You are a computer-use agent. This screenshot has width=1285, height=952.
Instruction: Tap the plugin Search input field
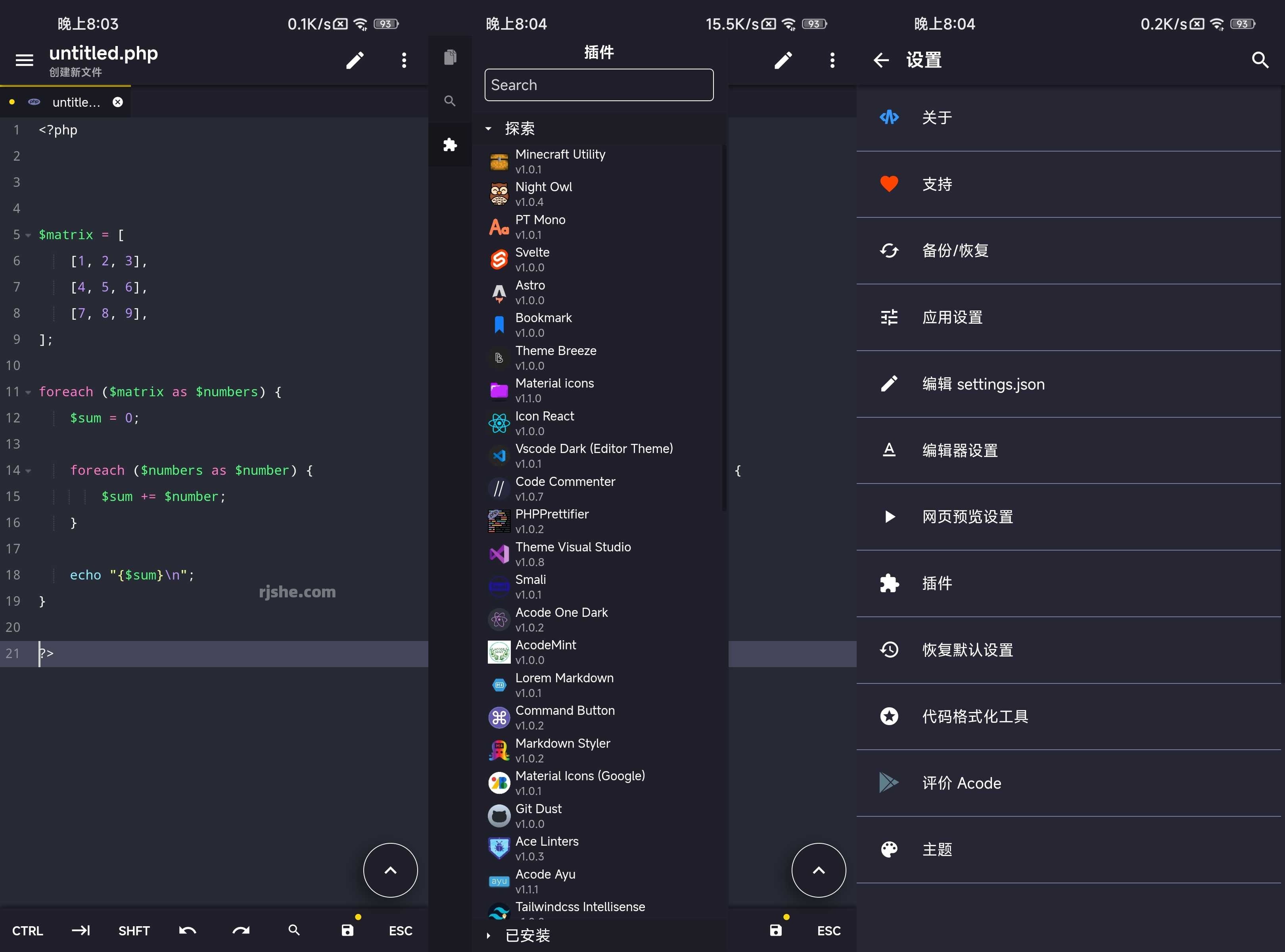[599, 85]
